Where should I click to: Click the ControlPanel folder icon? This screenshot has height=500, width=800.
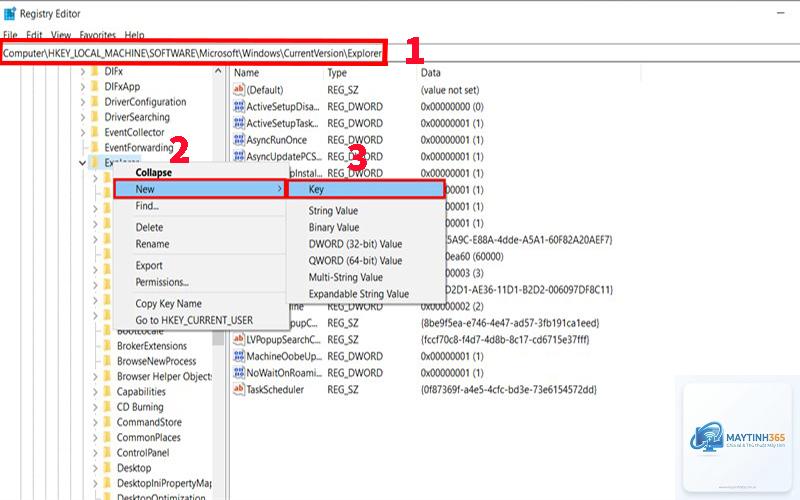107,453
